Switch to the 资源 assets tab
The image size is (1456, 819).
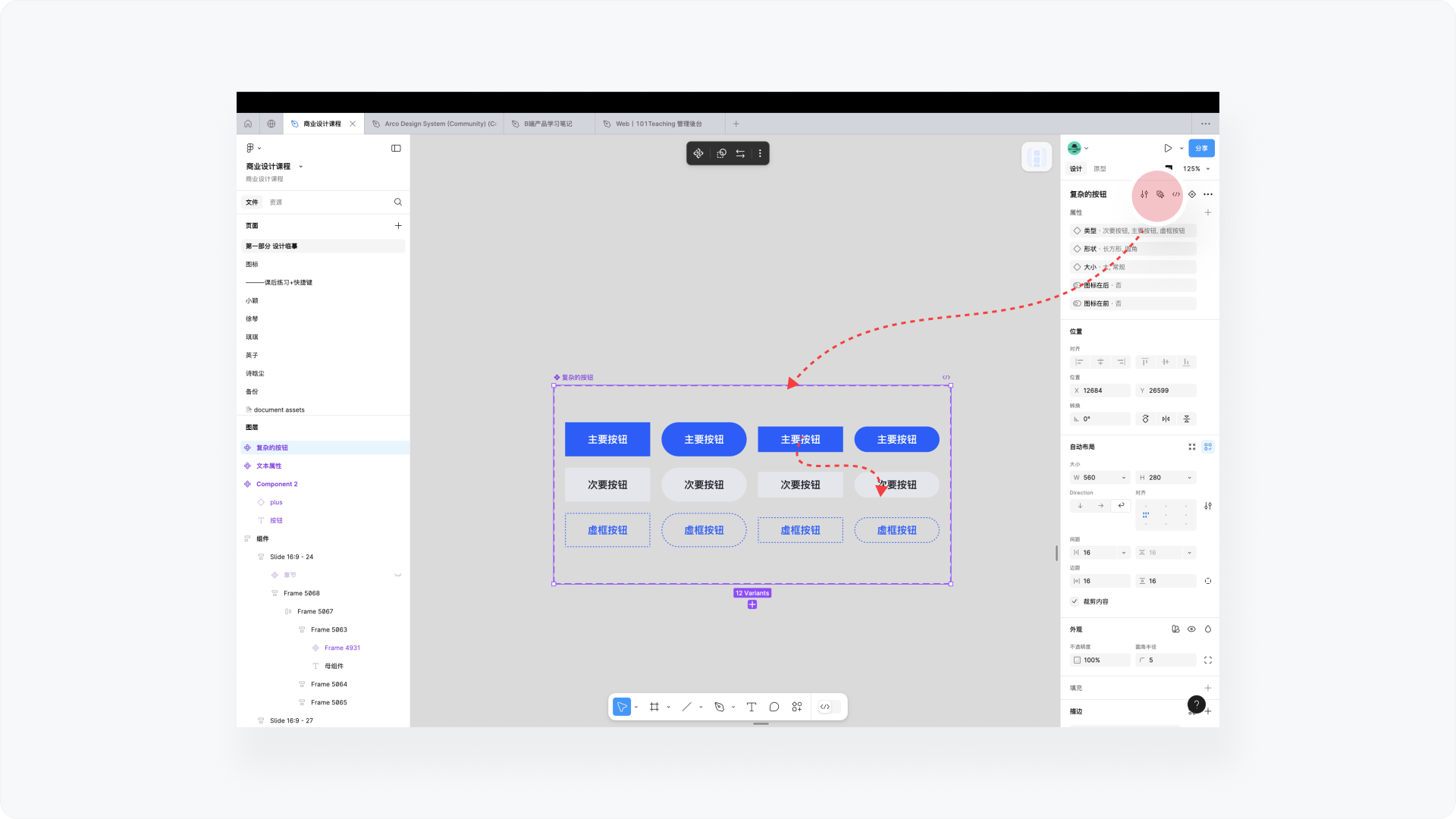(x=276, y=202)
